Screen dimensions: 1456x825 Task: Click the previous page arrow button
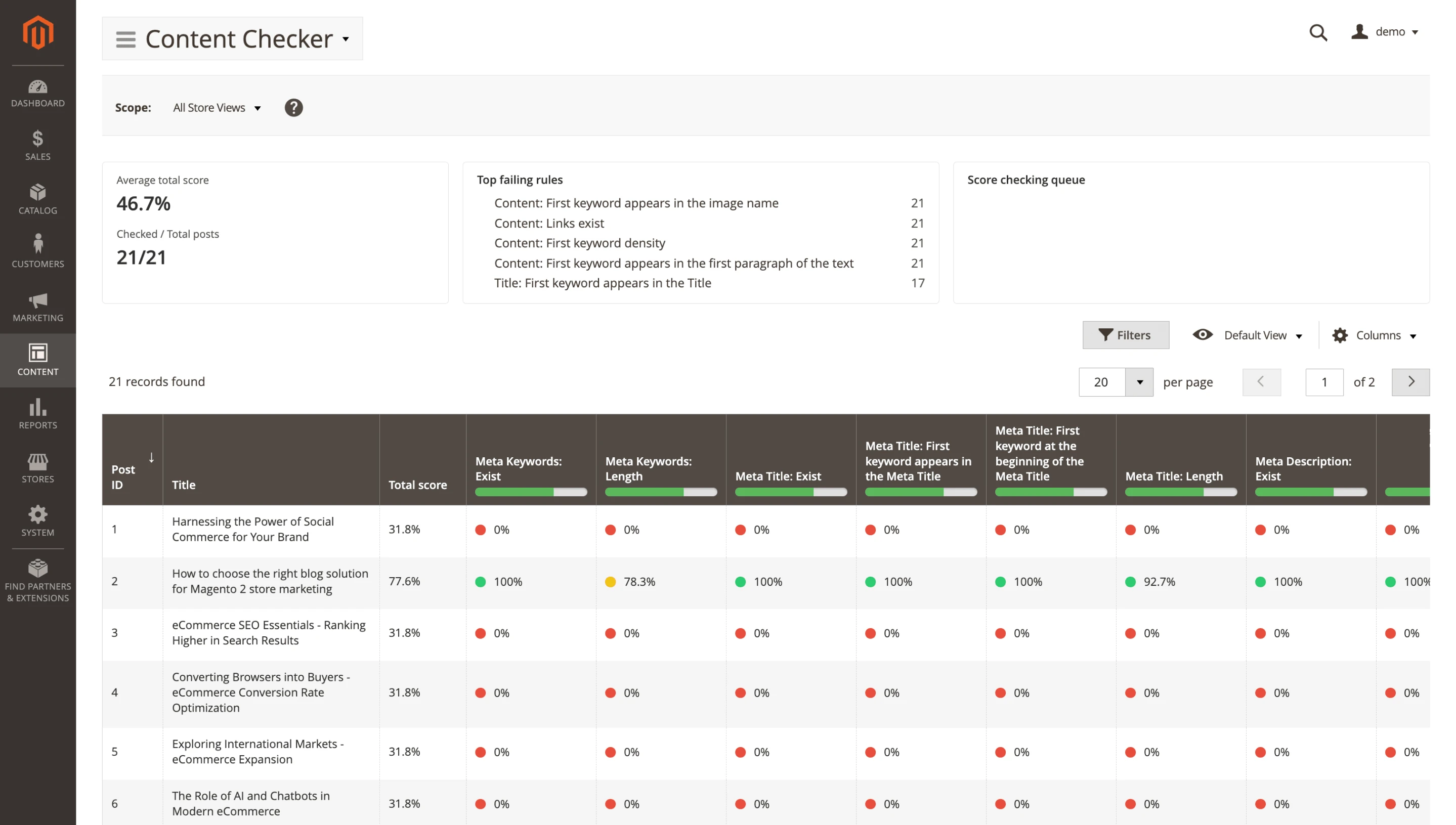tap(1261, 382)
